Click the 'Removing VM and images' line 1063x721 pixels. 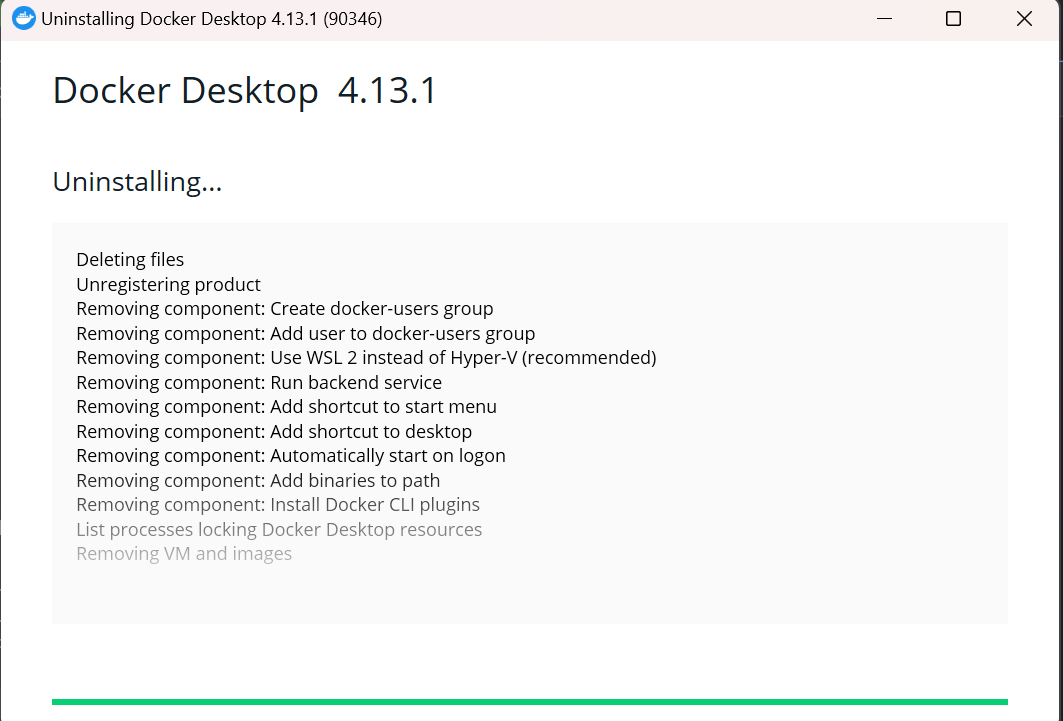point(184,554)
